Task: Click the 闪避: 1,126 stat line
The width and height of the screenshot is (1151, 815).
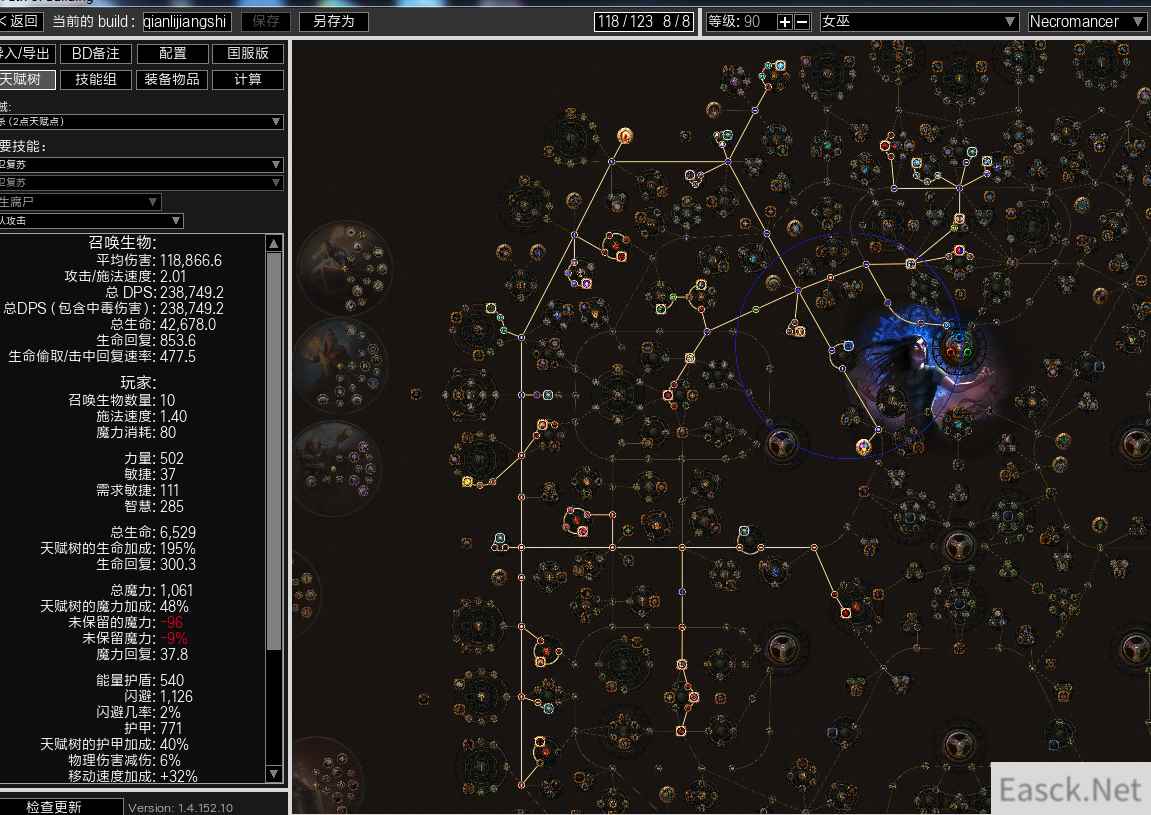Action: point(159,697)
